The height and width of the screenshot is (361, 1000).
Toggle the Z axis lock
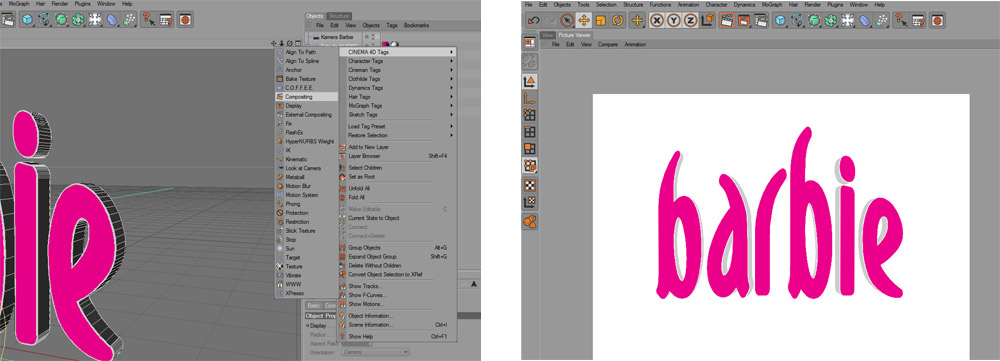[690, 20]
